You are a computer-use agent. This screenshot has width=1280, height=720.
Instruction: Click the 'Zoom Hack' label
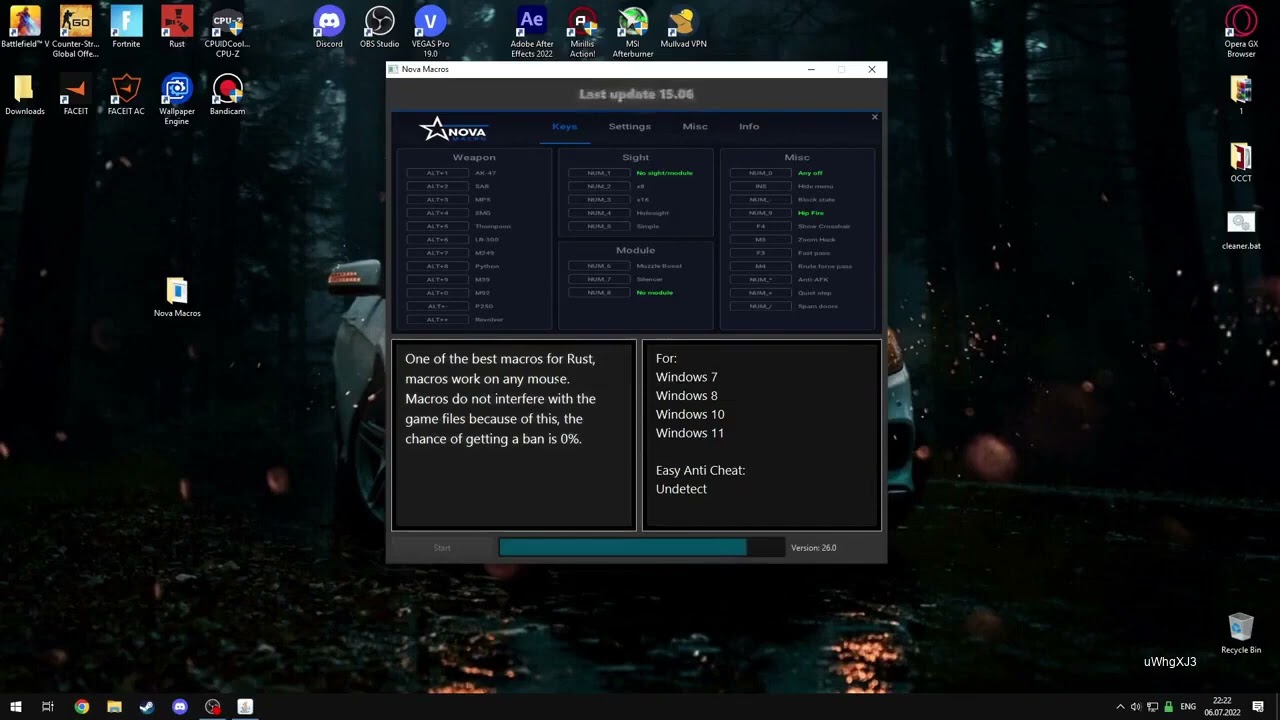pyautogui.click(x=816, y=240)
